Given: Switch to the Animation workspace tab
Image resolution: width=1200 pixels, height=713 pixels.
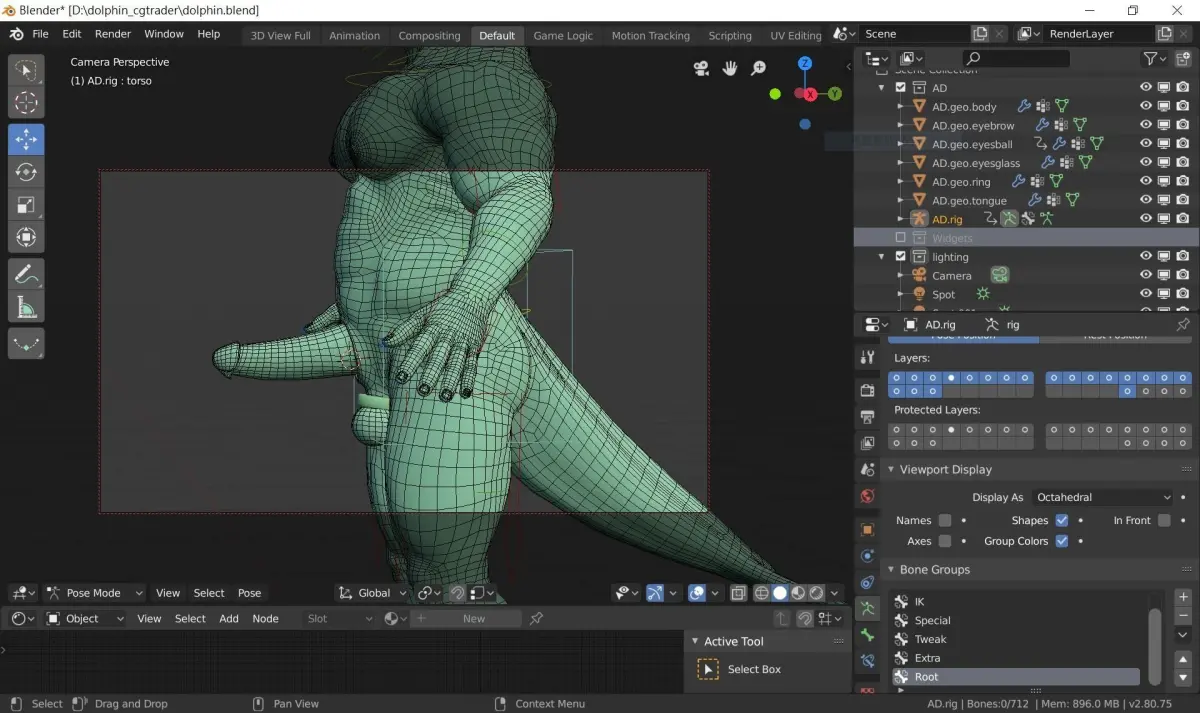Looking at the screenshot, I should tap(355, 35).
